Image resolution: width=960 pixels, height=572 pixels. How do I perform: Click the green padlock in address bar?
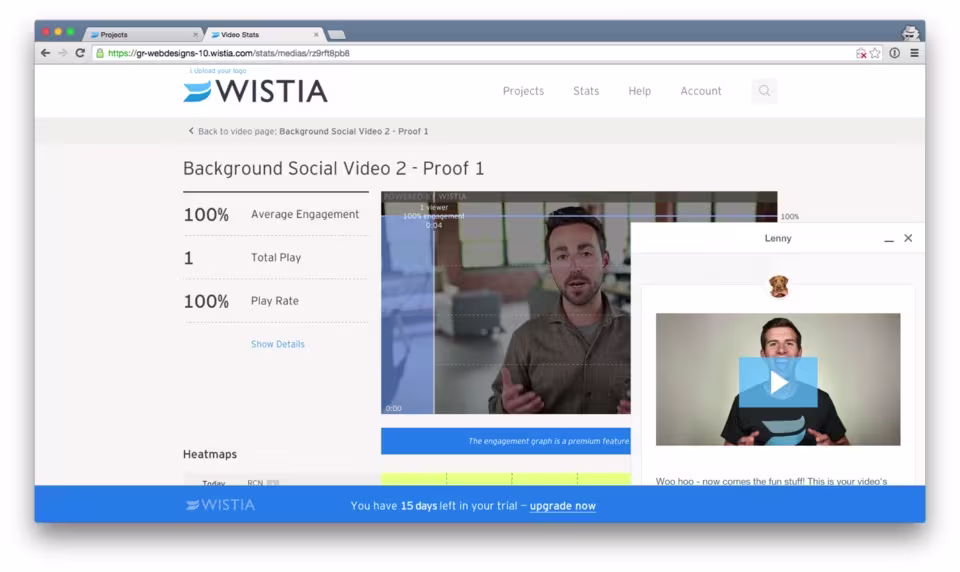click(100, 53)
